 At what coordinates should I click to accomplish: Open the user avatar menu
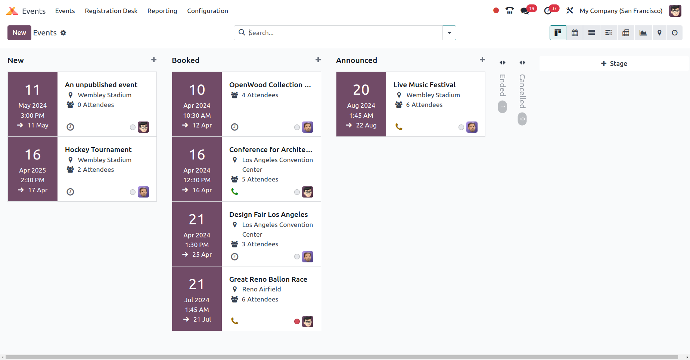[x=675, y=11]
